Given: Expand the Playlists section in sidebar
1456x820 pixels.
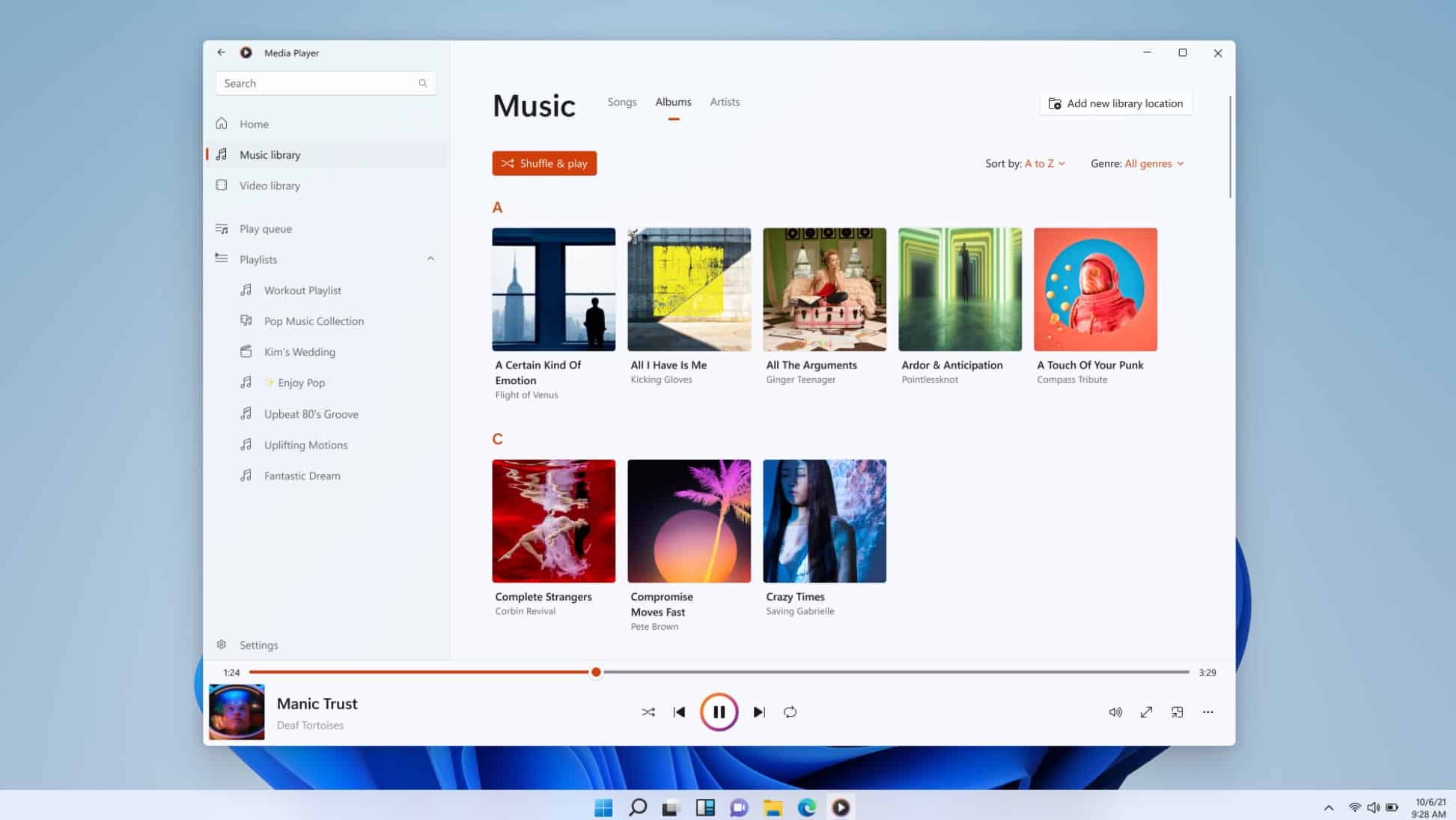Looking at the screenshot, I should click(430, 259).
